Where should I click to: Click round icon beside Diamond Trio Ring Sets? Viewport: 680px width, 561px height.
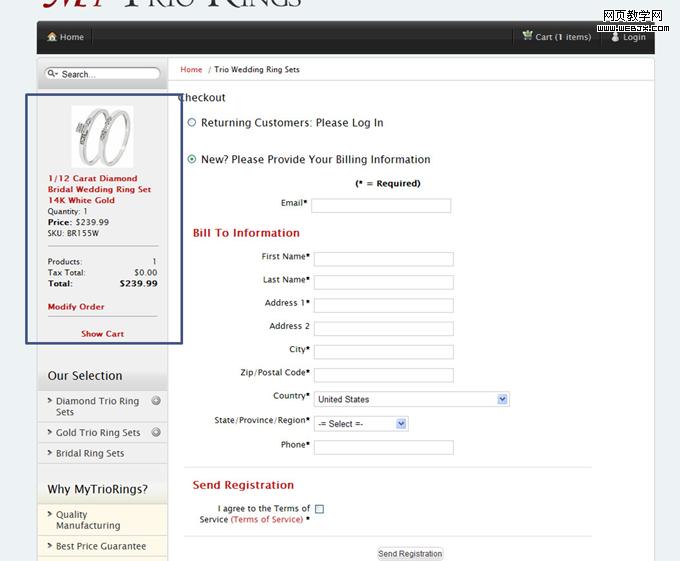(x=156, y=401)
